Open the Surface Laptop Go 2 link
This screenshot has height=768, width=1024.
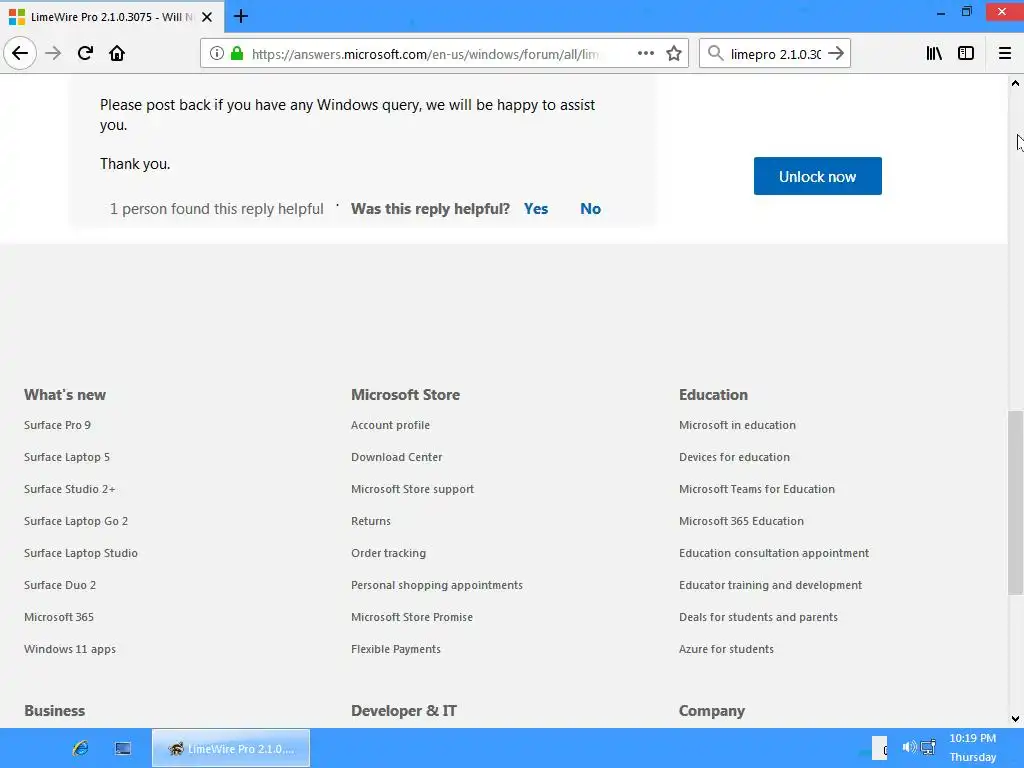point(76,521)
